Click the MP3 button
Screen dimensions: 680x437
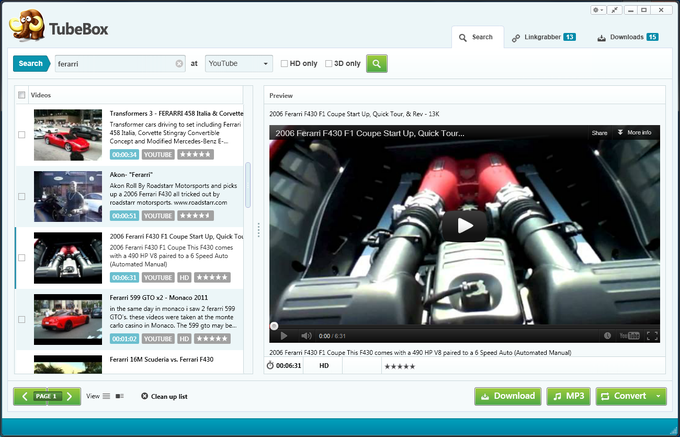tap(569, 396)
